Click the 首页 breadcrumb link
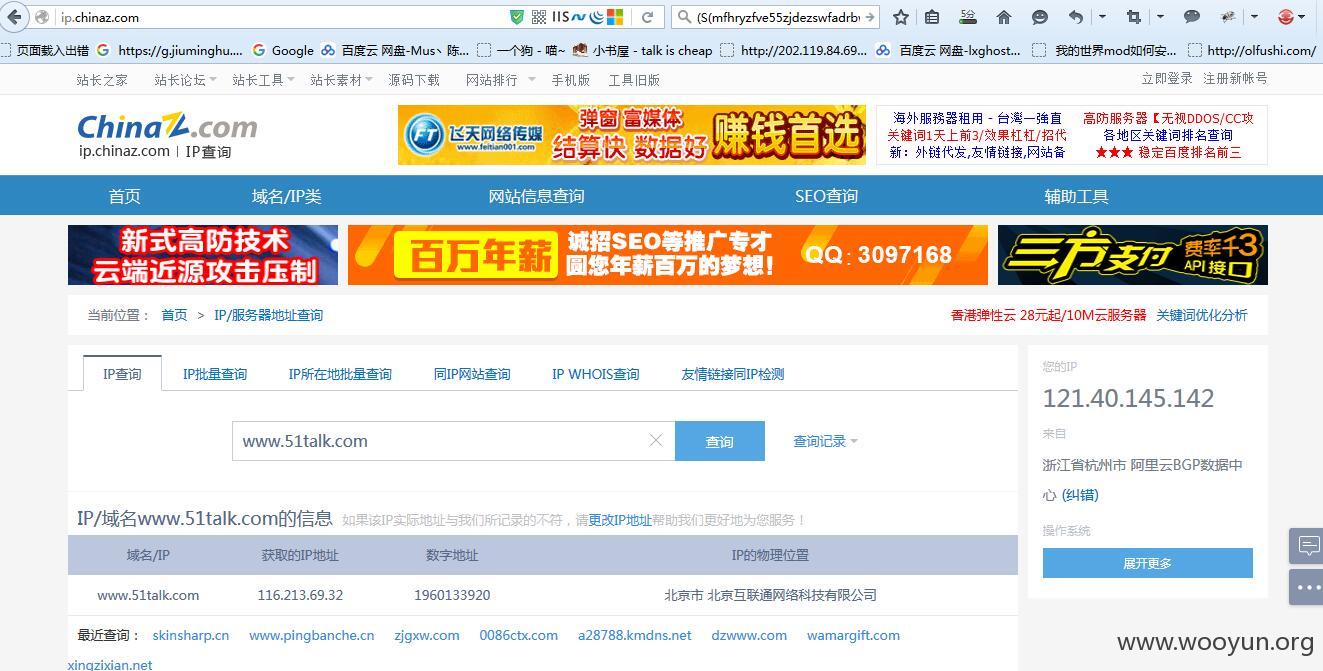The width and height of the screenshot is (1323, 671). pos(174,315)
